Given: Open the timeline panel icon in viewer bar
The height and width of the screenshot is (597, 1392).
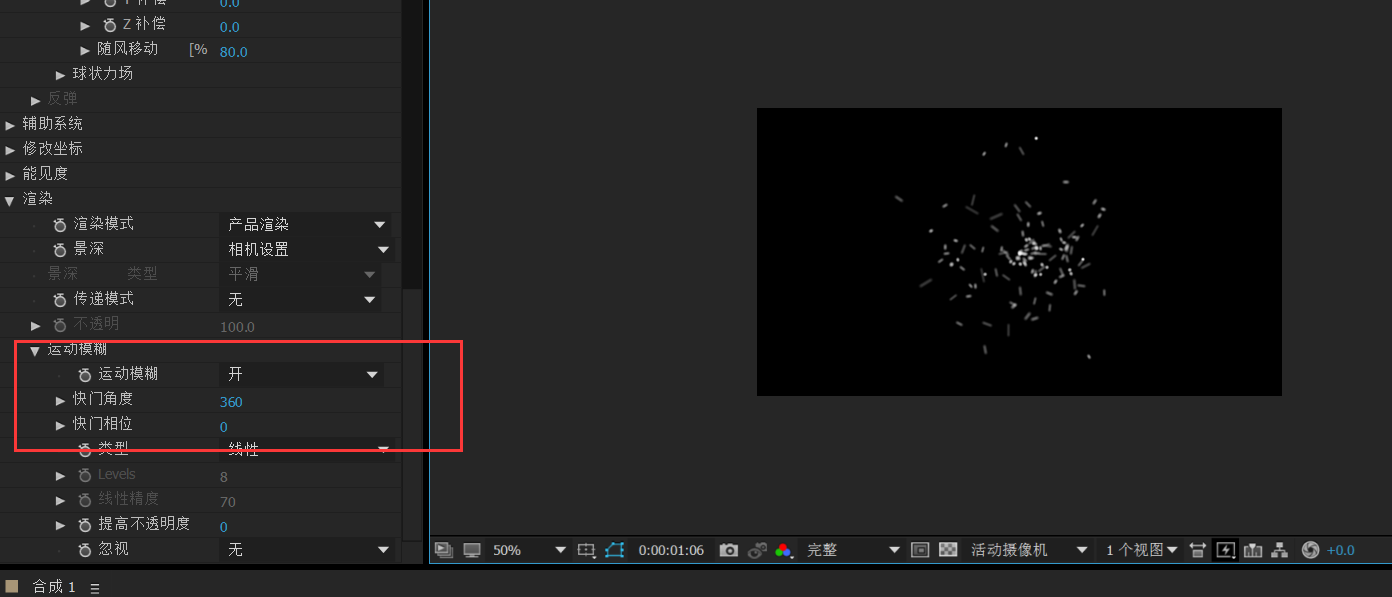Looking at the screenshot, I should click(x=1253, y=550).
